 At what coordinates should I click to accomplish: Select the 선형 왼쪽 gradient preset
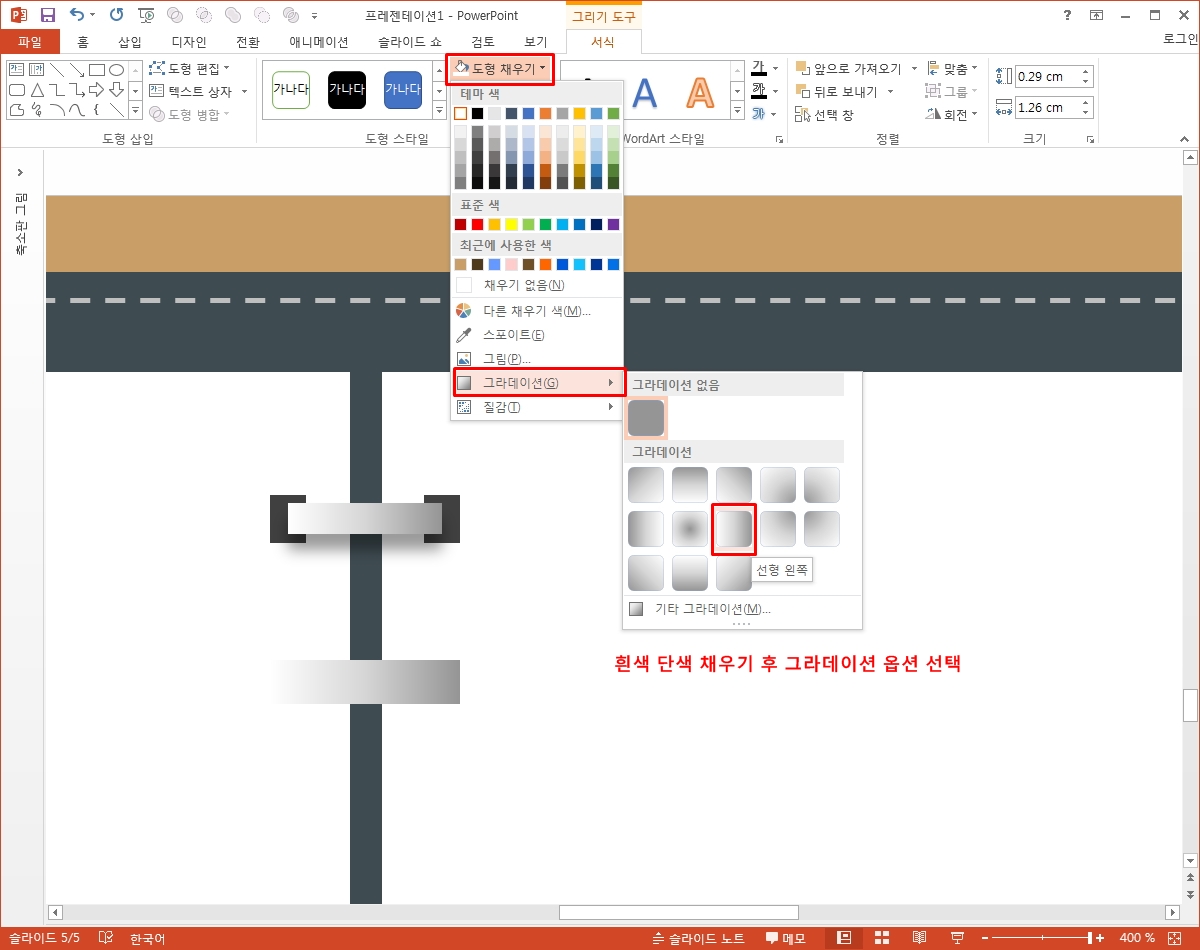734,529
